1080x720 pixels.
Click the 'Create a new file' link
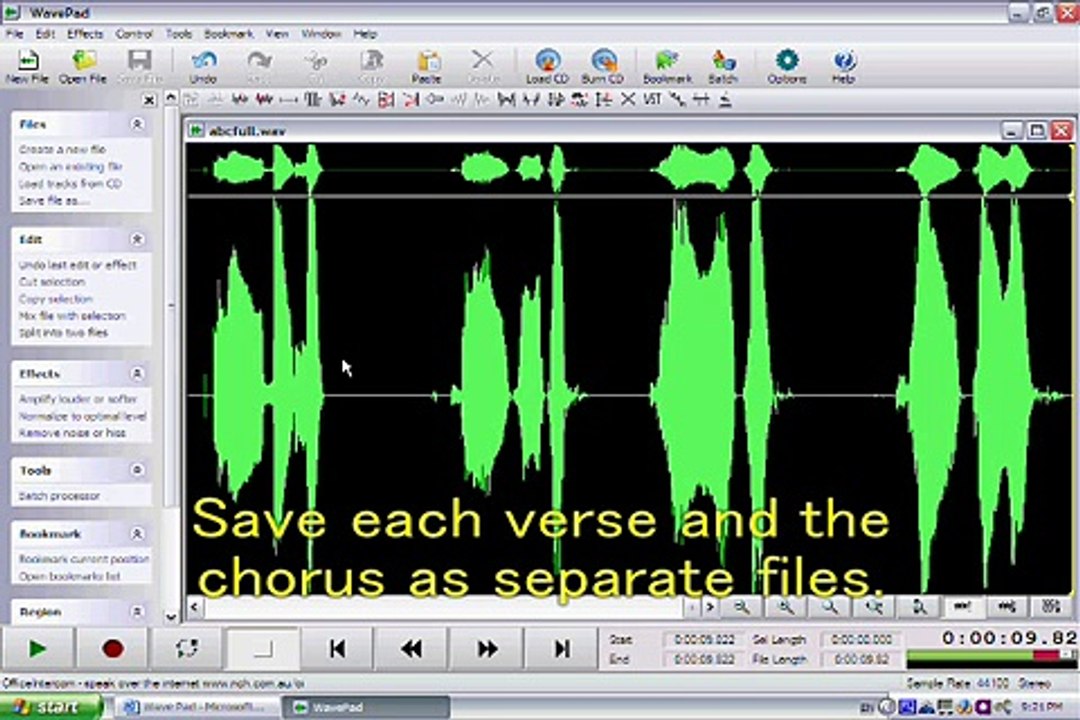click(62, 149)
